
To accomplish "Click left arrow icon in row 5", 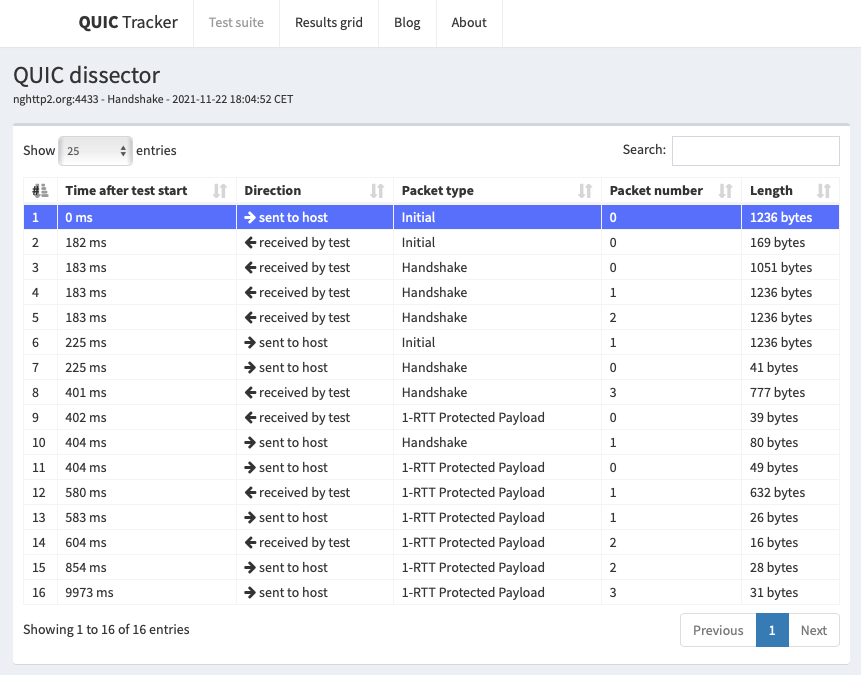I will click(x=250, y=317).
